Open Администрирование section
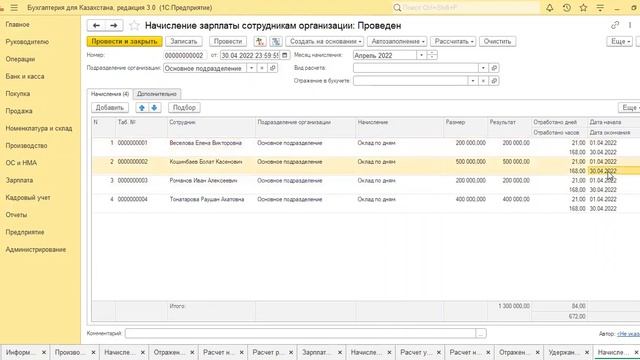This screenshot has height=360, width=640. pyautogui.click(x=36, y=249)
